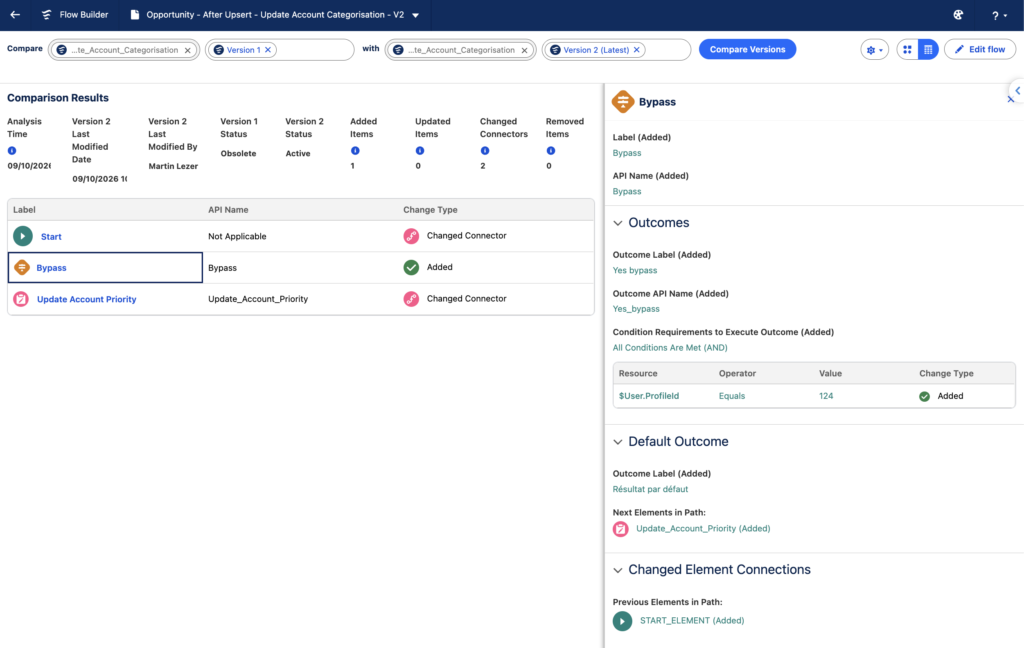
Task: Open the help question mark menu
Action: pos(999,15)
